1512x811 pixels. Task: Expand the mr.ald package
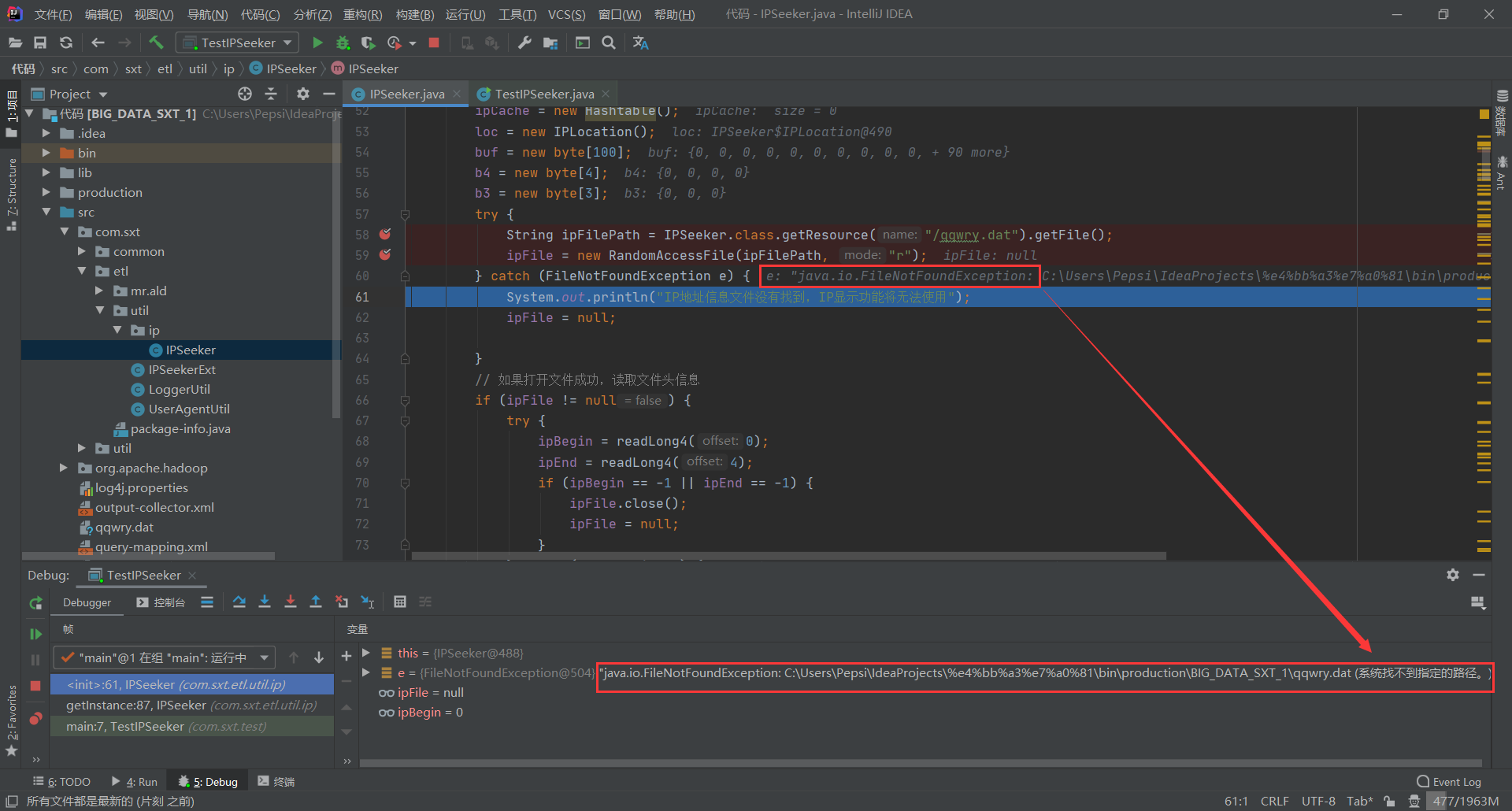[x=99, y=291]
